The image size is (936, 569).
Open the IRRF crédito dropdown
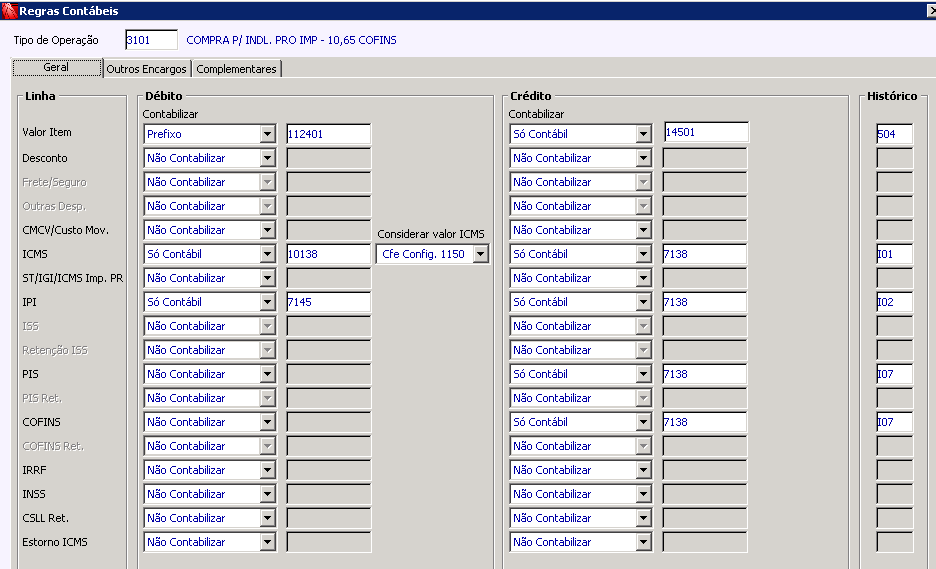(x=580, y=470)
